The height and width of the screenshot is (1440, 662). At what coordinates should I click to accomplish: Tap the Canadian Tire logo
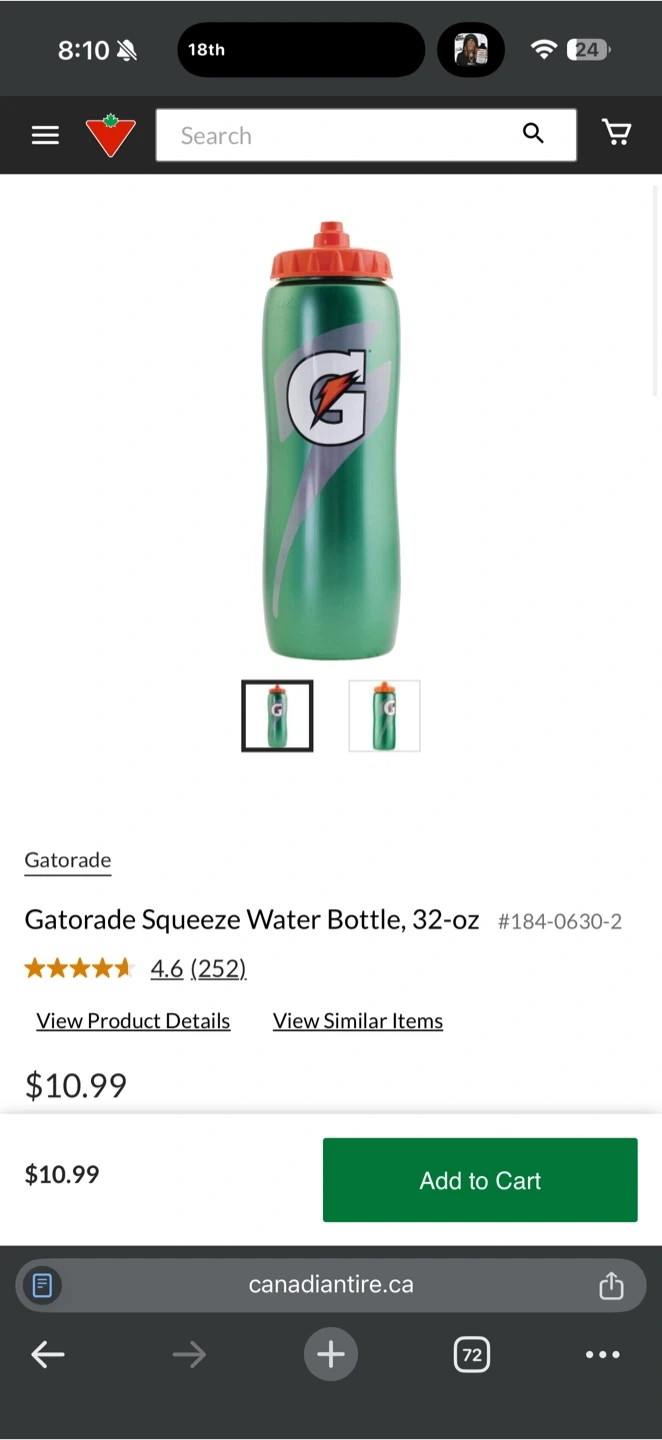point(110,135)
